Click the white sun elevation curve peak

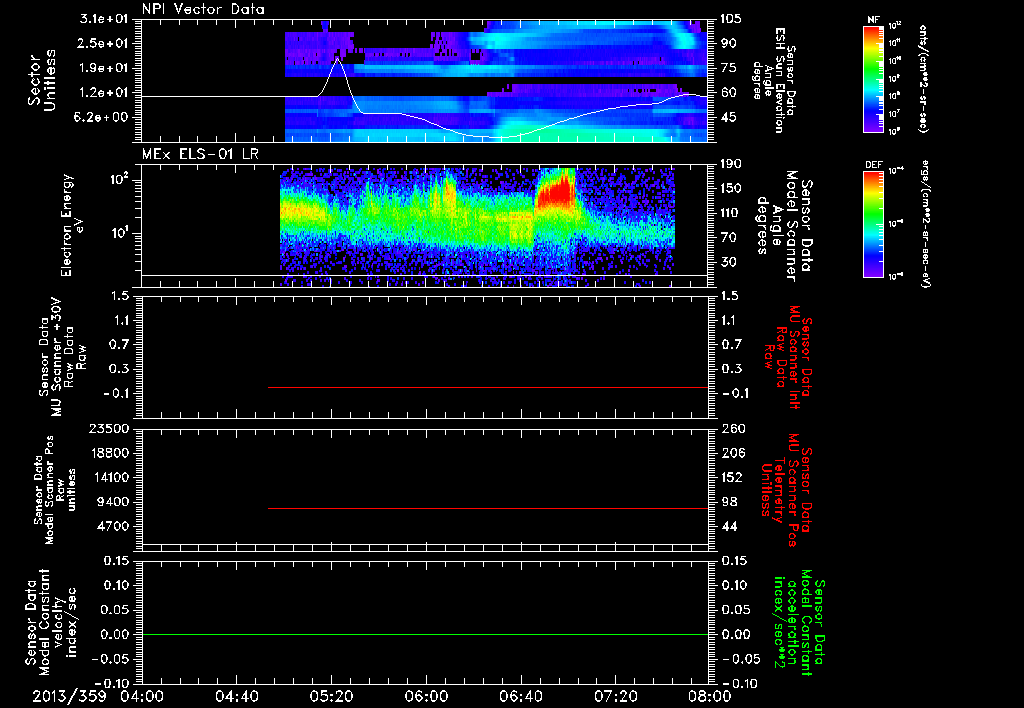(x=337, y=59)
